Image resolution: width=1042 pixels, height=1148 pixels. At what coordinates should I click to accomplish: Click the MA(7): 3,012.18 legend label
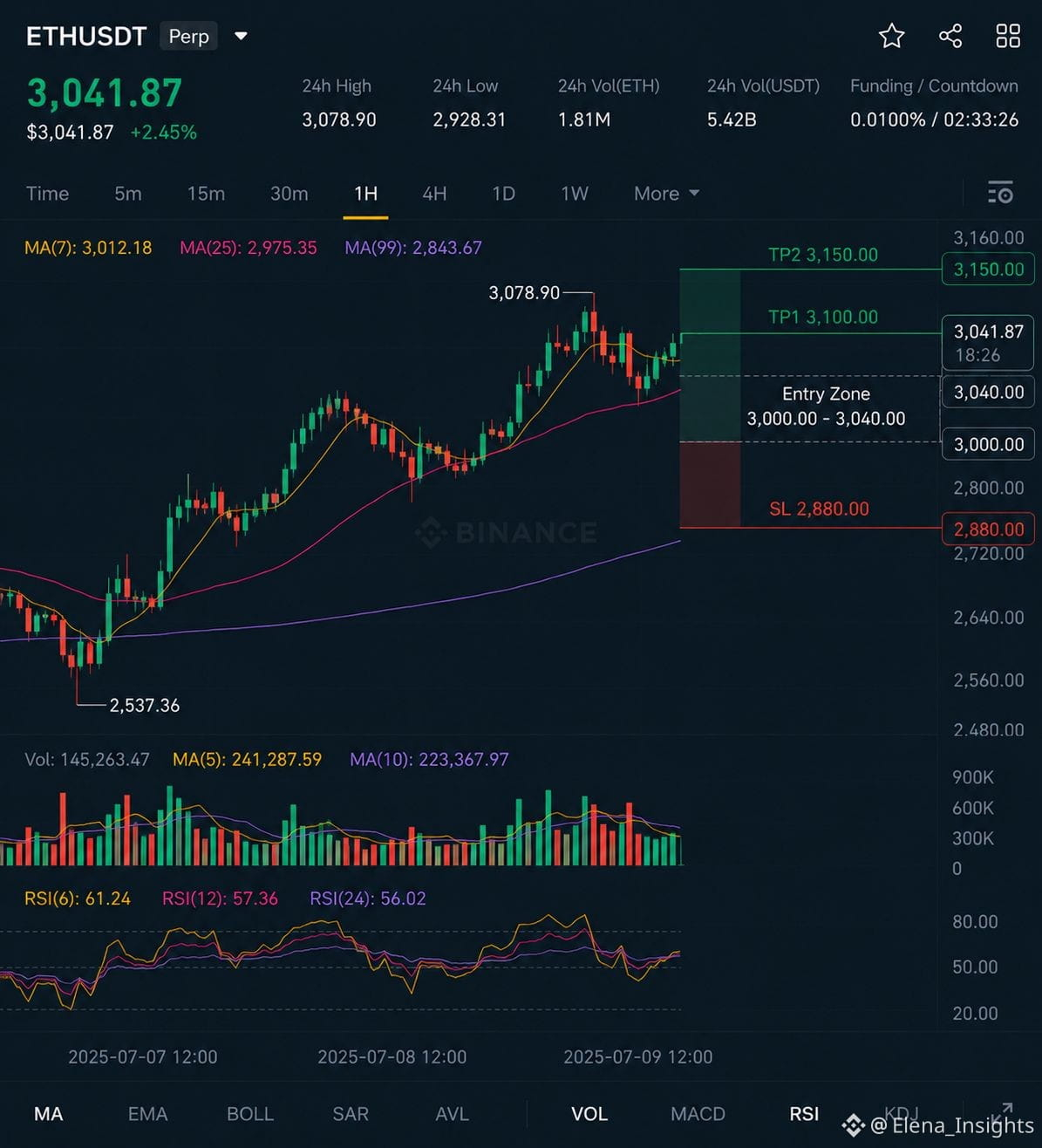(x=88, y=248)
